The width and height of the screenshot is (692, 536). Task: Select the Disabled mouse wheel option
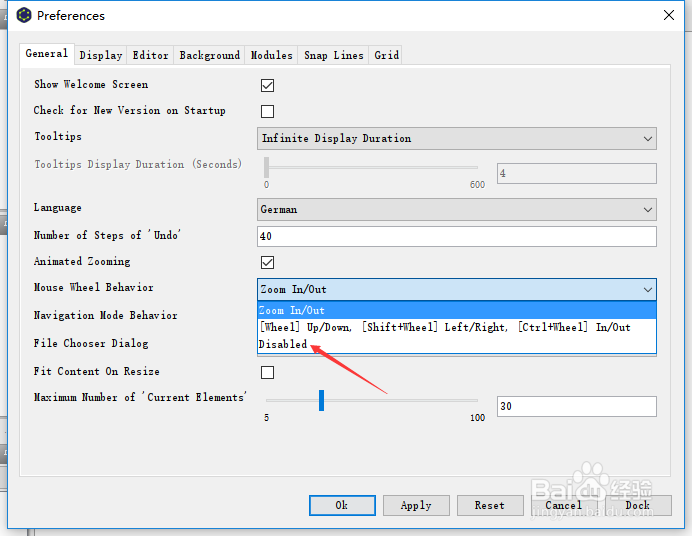point(457,344)
